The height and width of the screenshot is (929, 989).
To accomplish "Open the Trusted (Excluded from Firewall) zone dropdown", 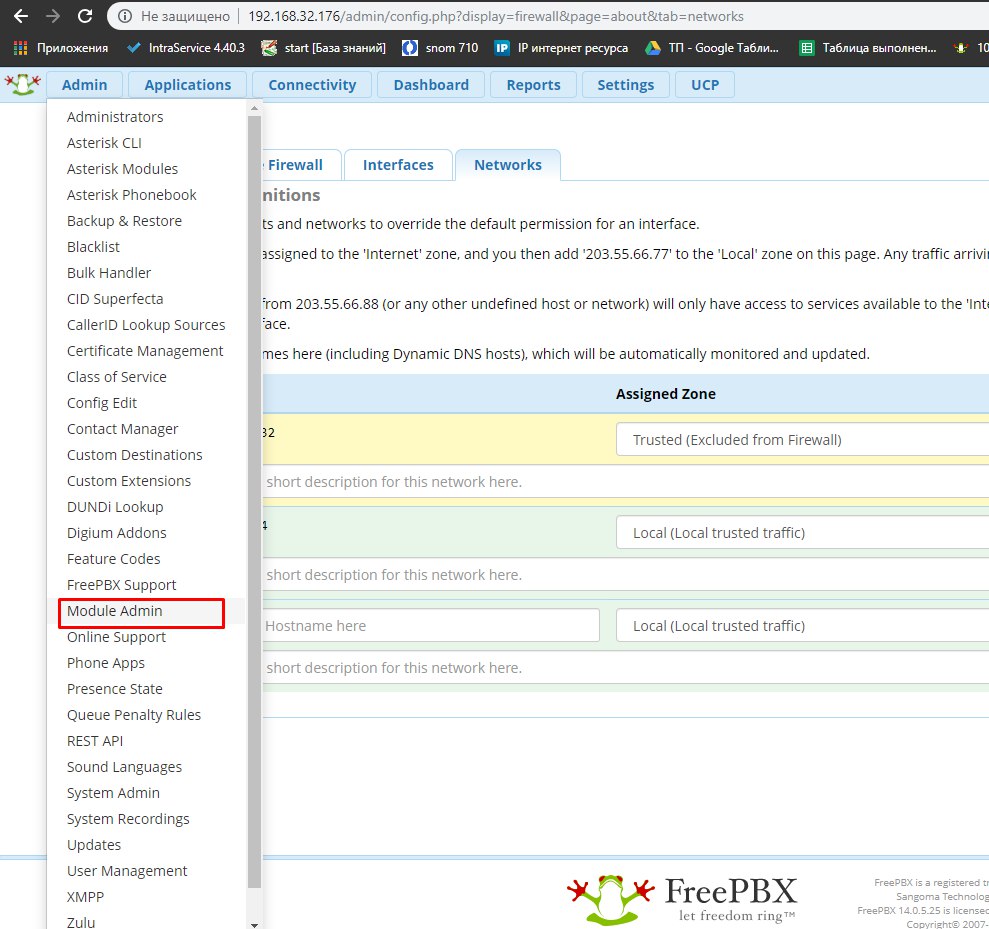I will [x=802, y=440].
